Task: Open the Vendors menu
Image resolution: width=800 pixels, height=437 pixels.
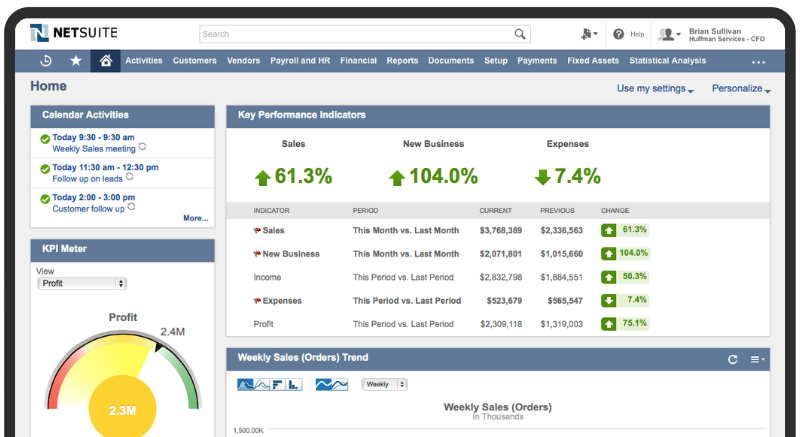Action: 243,61
